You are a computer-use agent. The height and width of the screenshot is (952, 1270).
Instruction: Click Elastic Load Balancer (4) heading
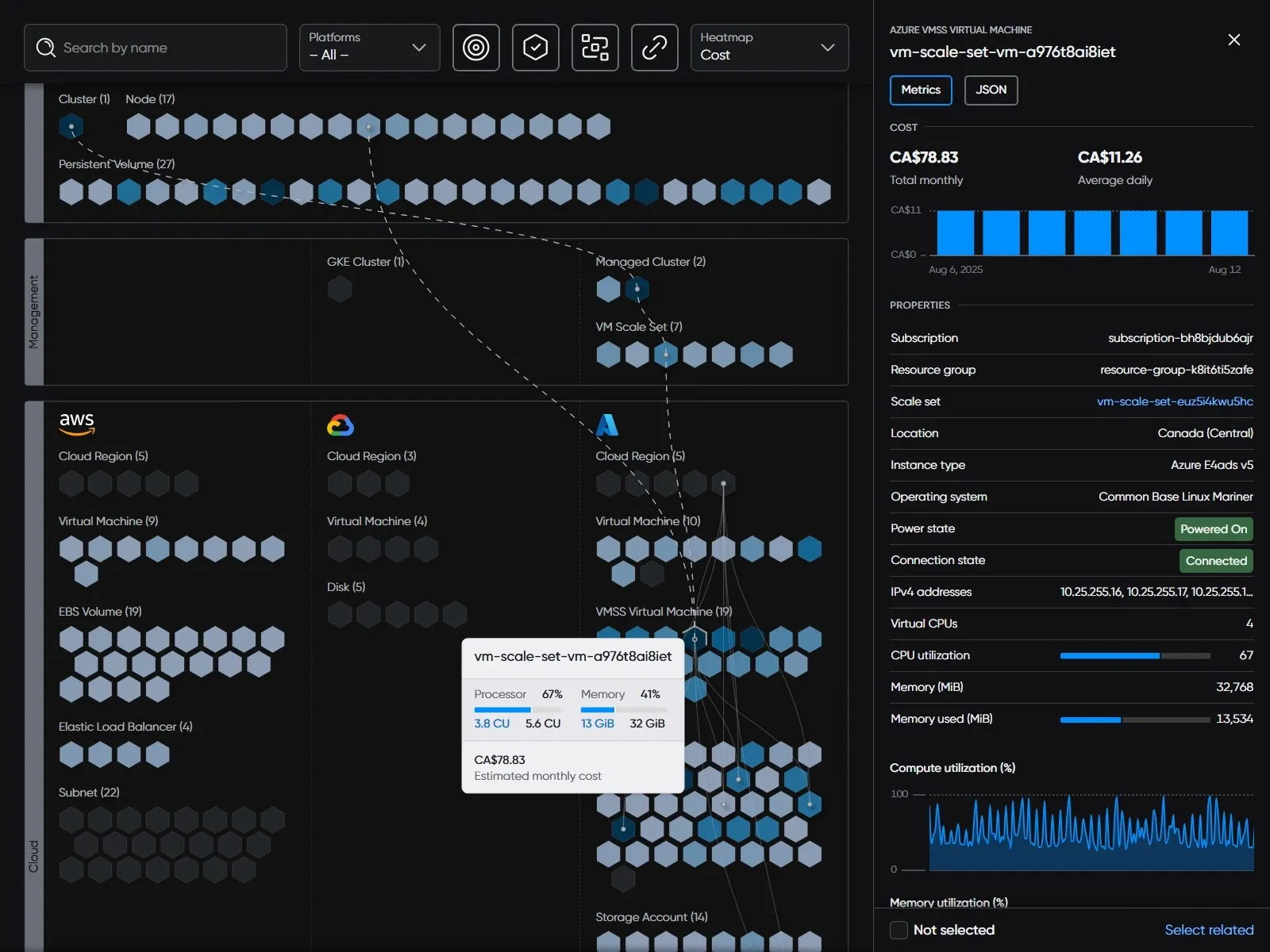pyautogui.click(x=125, y=727)
